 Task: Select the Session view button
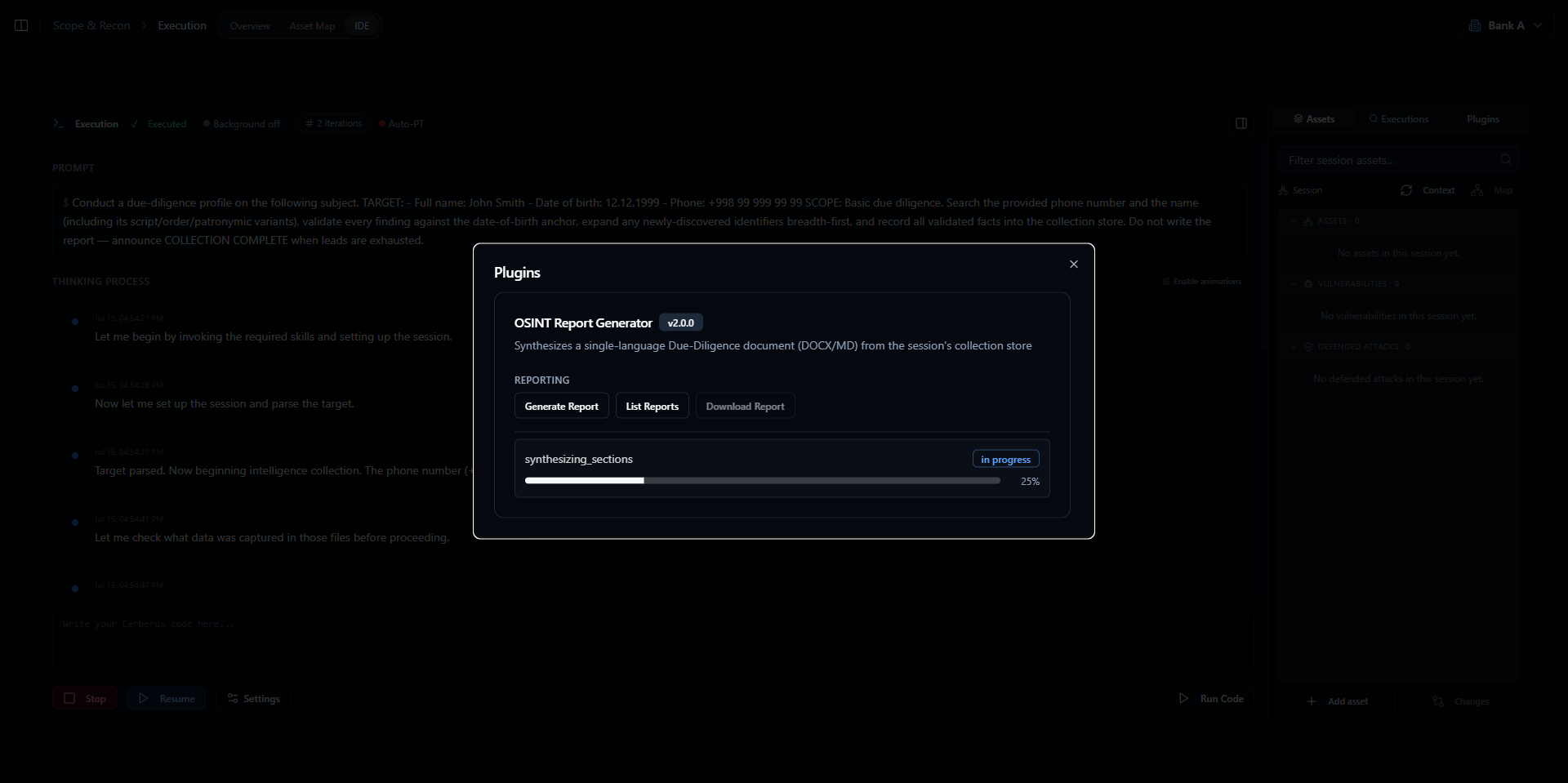click(x=1301, y=190)
